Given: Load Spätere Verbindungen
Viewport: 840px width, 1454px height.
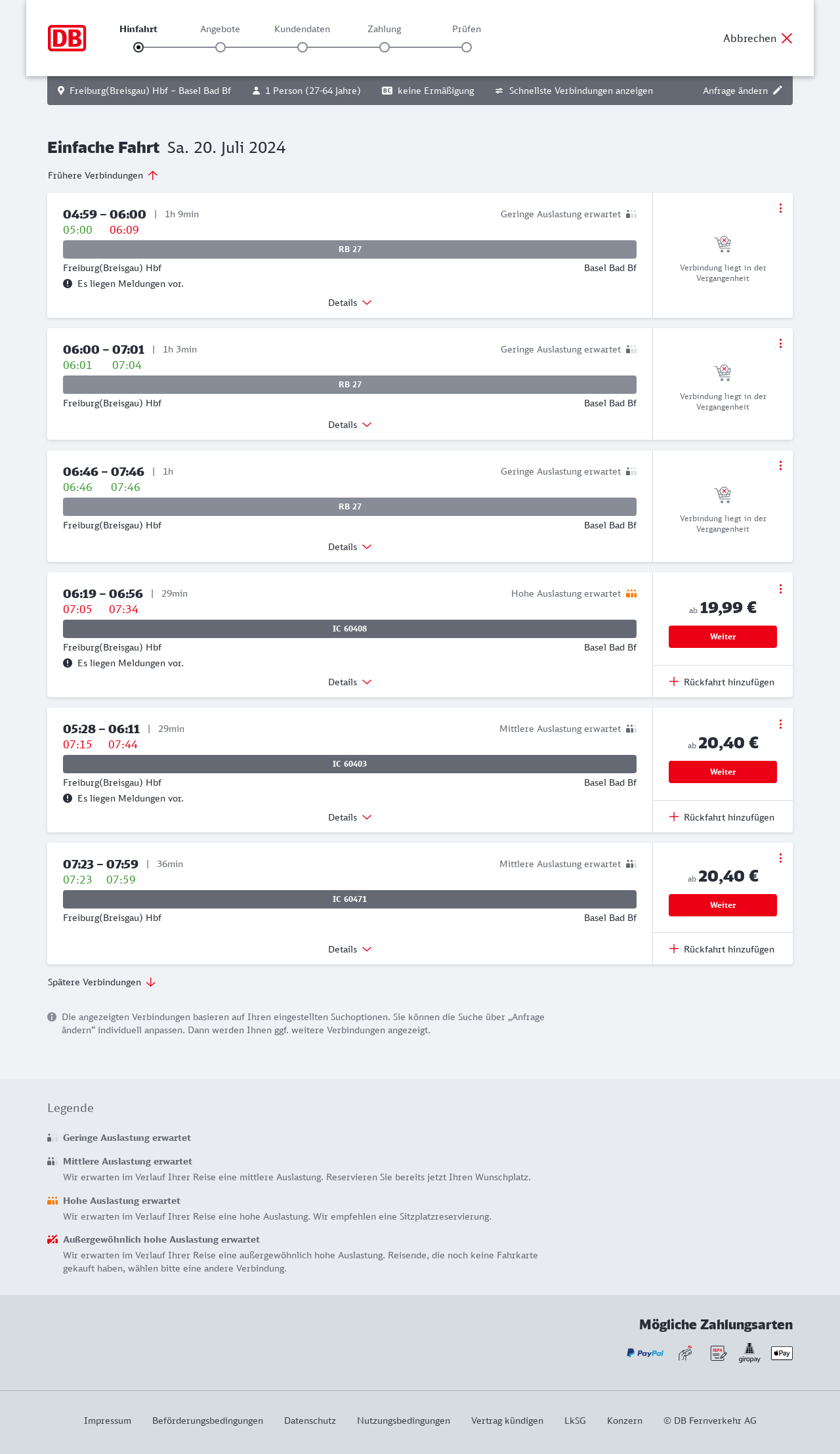Looking at the screenshot, I should [101, 982].
